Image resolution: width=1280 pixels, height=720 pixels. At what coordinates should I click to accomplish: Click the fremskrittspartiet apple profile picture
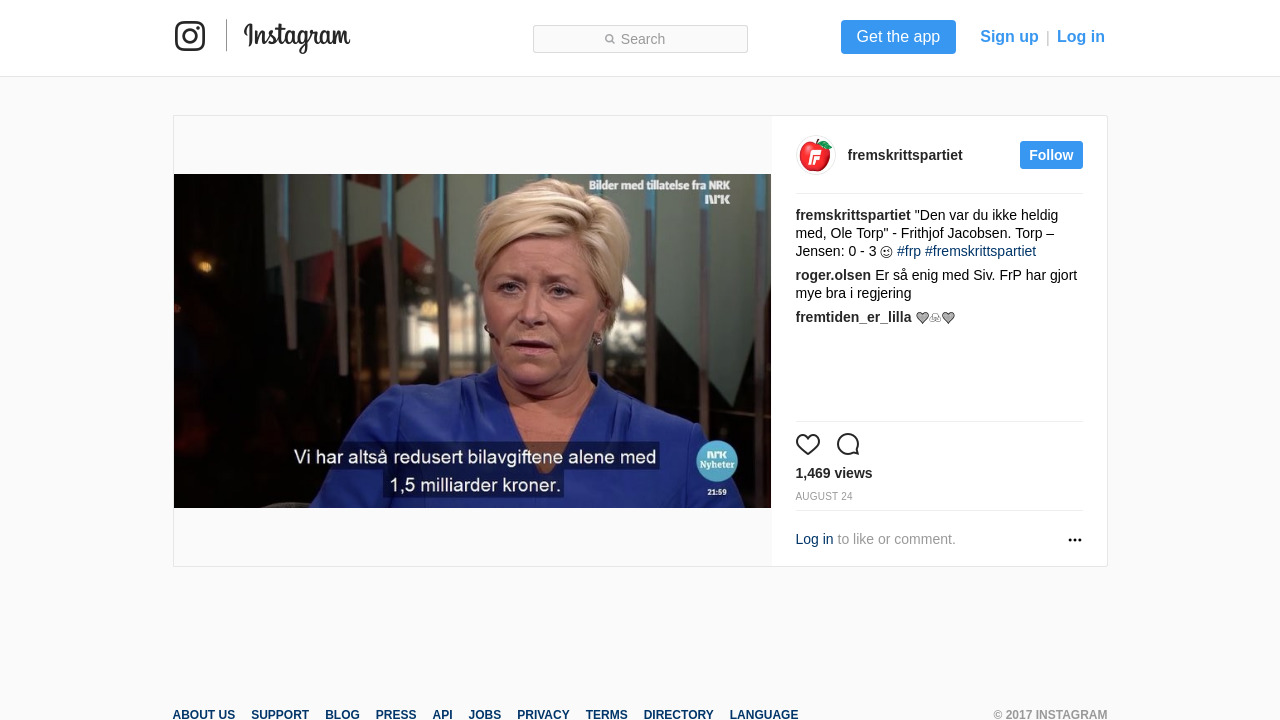815,155
